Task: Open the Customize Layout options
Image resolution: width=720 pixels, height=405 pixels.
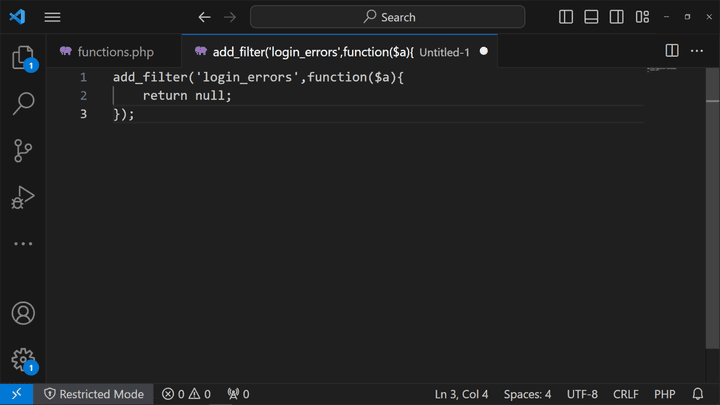Action: pos(642,17)
